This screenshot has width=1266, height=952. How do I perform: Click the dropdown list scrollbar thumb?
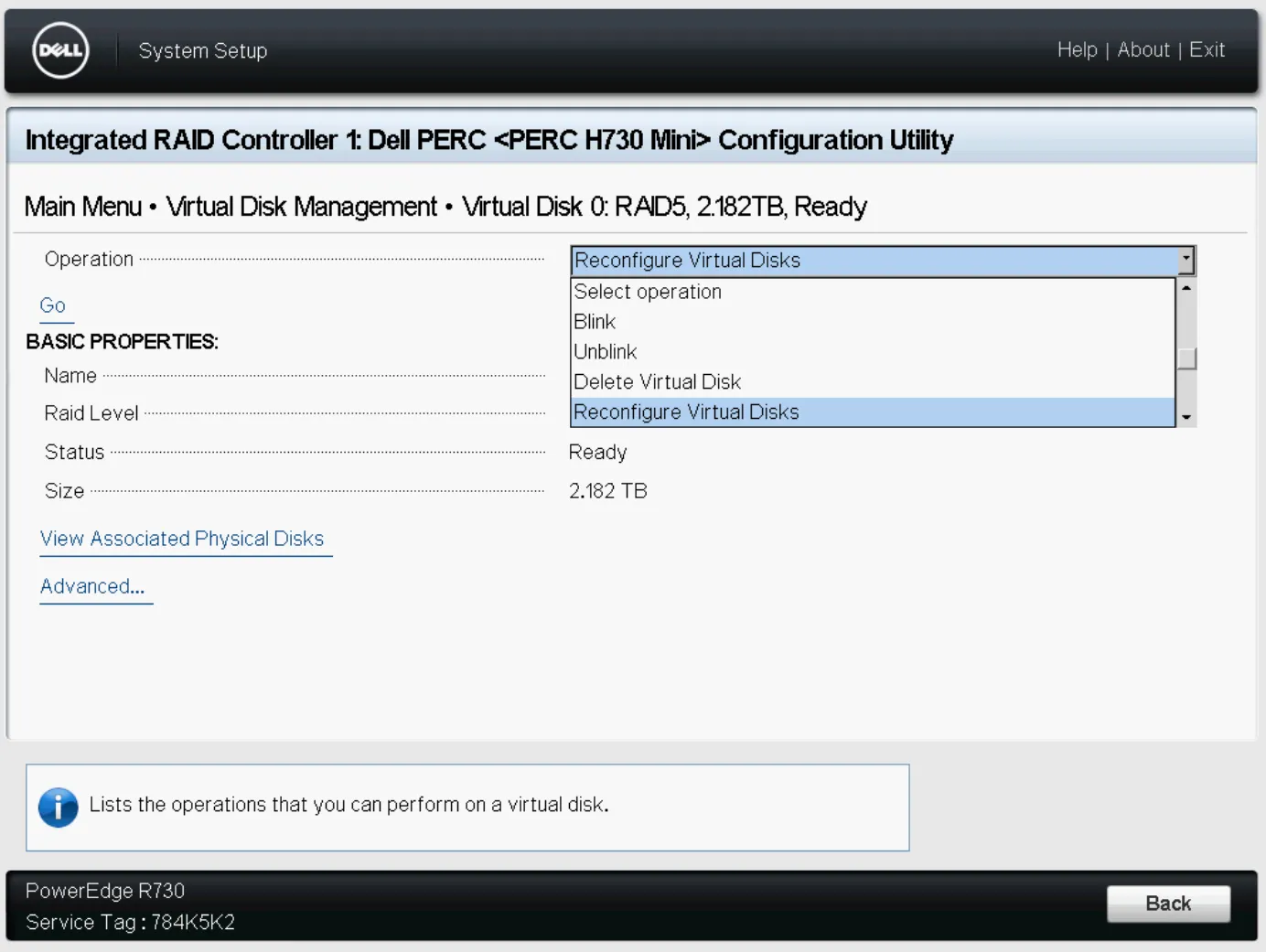pos(1186,358)
